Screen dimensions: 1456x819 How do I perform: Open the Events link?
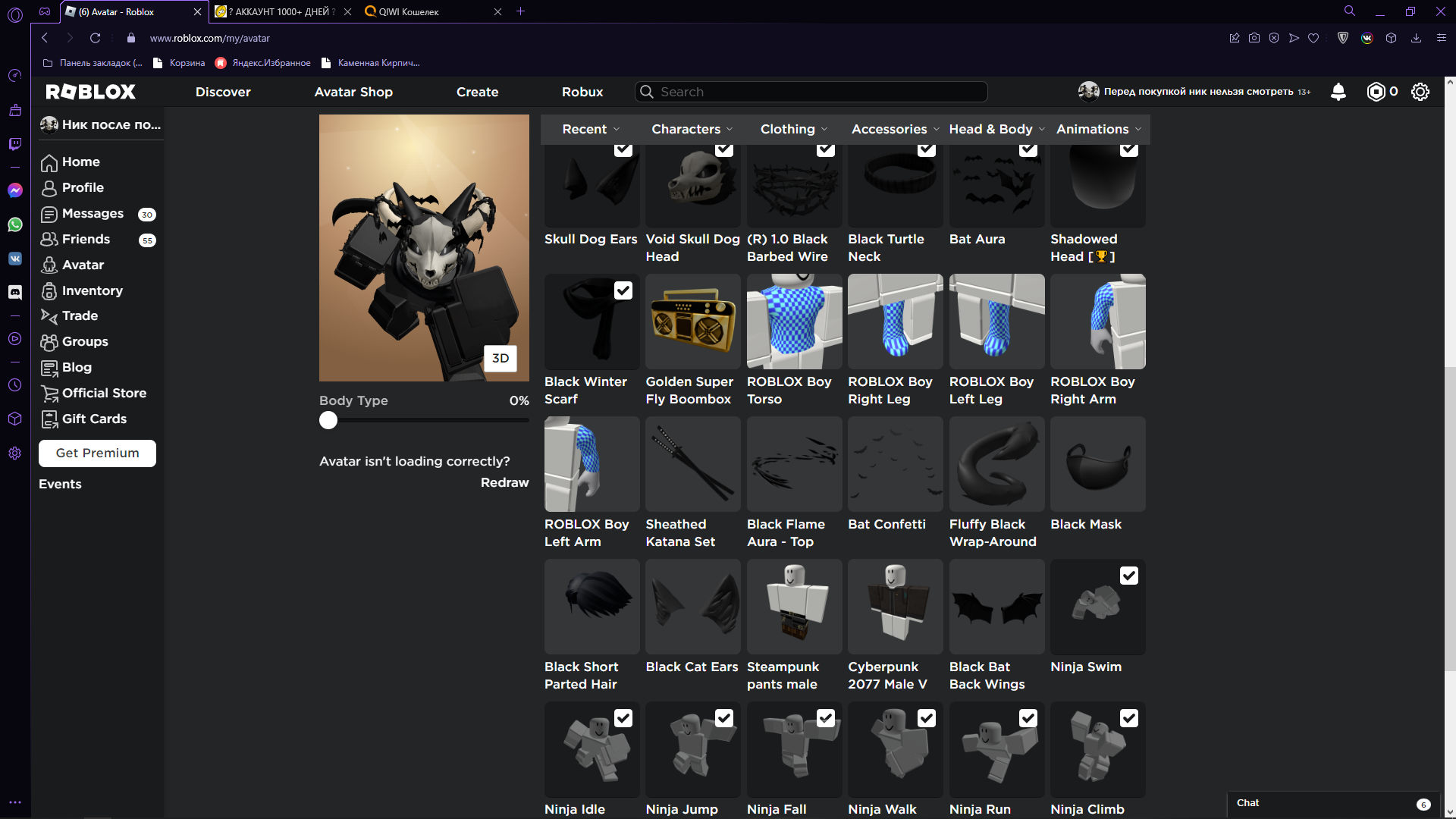coord(60,484)
